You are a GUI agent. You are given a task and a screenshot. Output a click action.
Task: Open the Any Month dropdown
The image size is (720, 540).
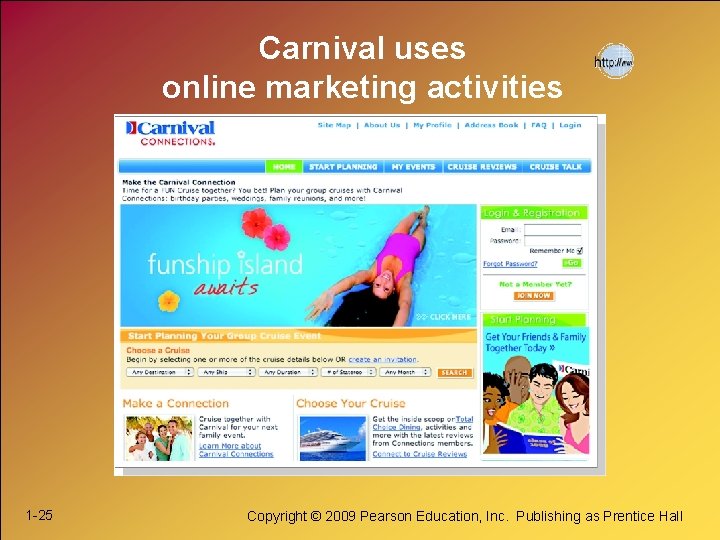coord(405,372)
